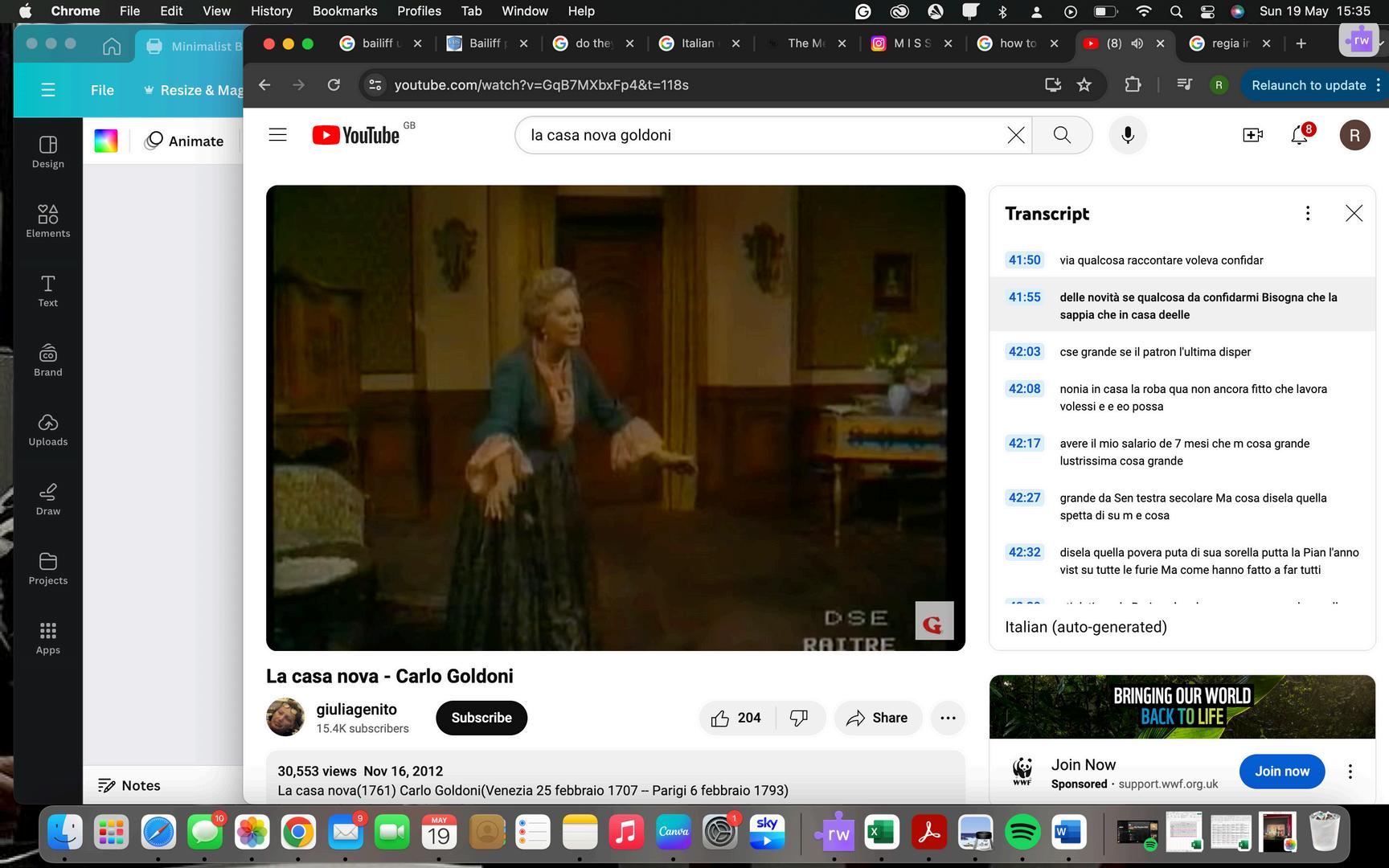The height and width of the screenshot is (868, 1389).
Task: Jump to transcript line at 42:17
Action: [1182, 452]
